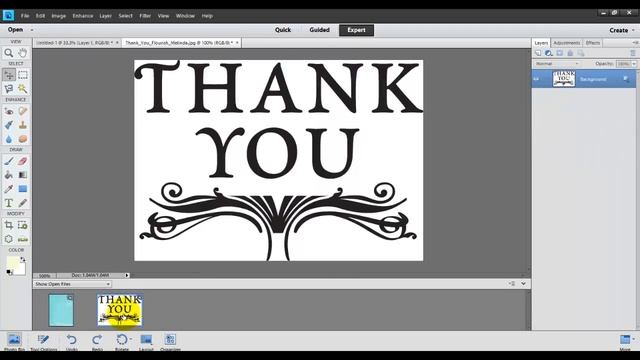This screenshot has width=640, height=360.
Task: Select the Paint Bucket tool
Action: tap(9, 175)
